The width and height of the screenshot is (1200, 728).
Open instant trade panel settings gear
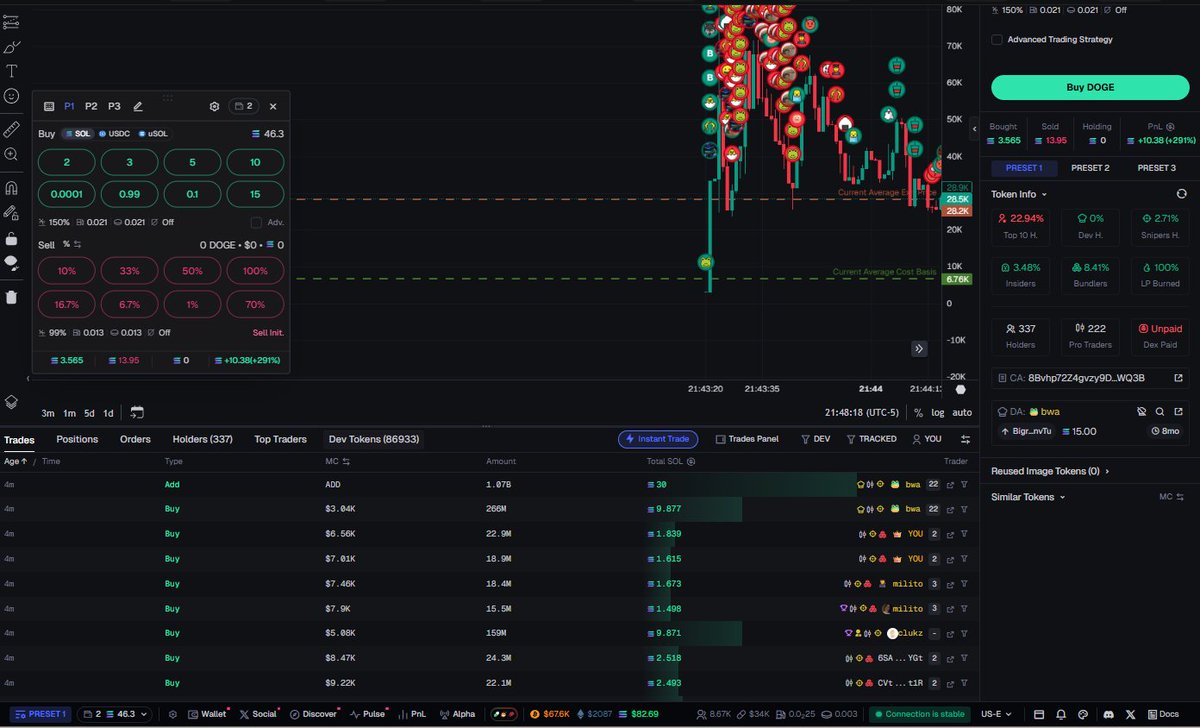click(x=214, y=106)
